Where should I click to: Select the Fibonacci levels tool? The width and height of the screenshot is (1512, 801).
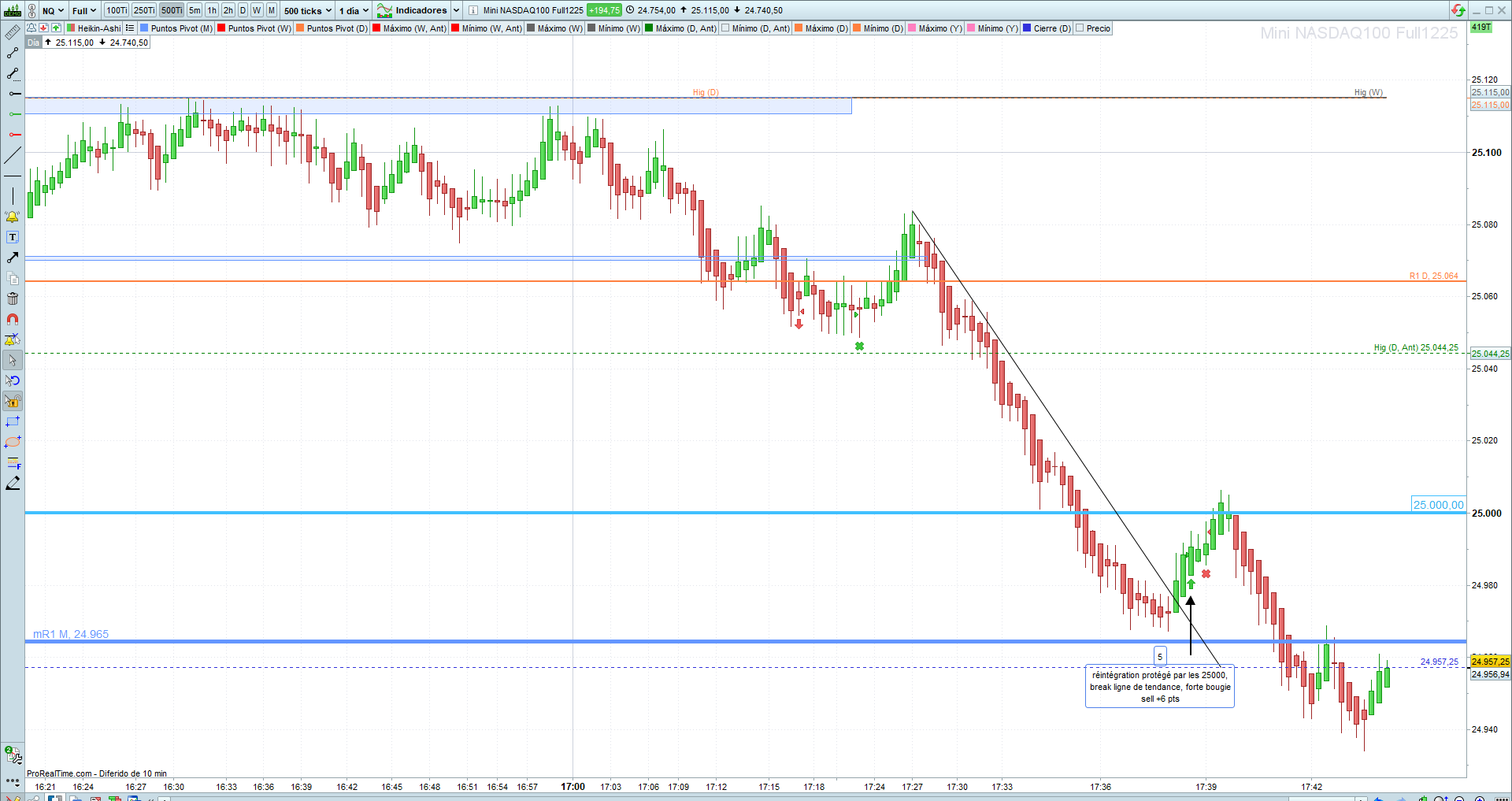click(13, 463)
